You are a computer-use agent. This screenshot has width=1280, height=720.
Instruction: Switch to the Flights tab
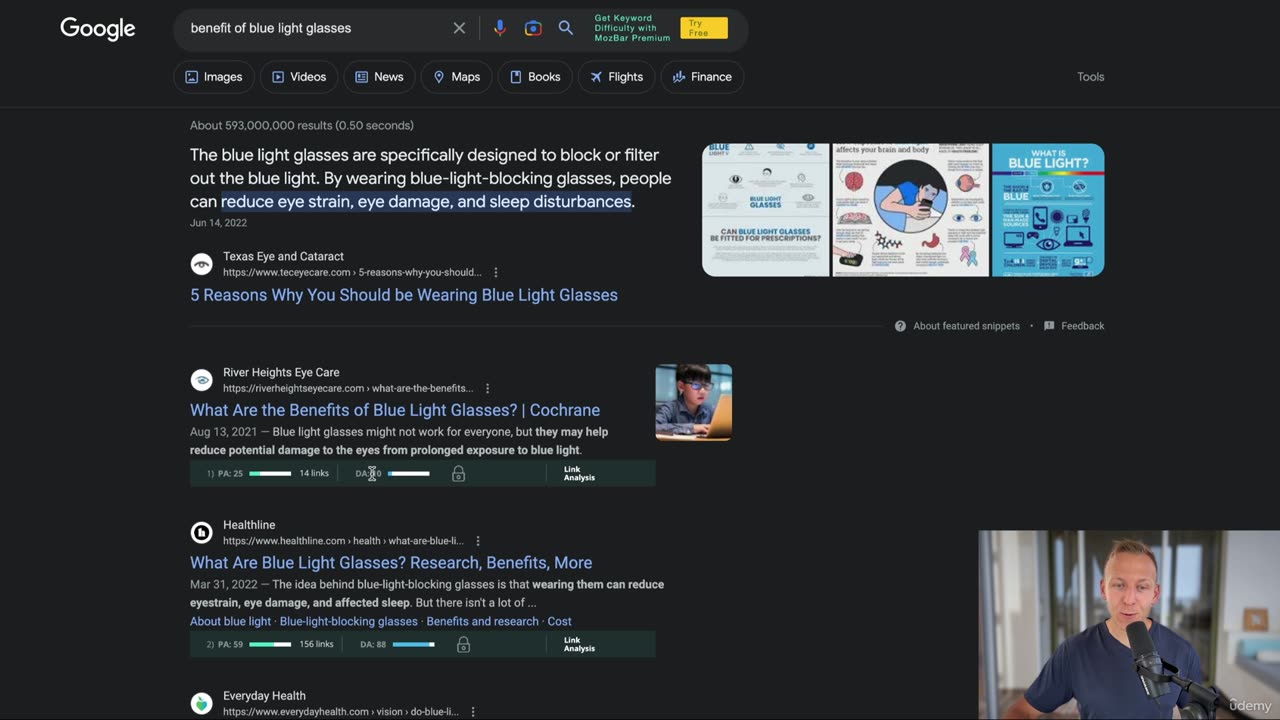click(x=616, y=77)
